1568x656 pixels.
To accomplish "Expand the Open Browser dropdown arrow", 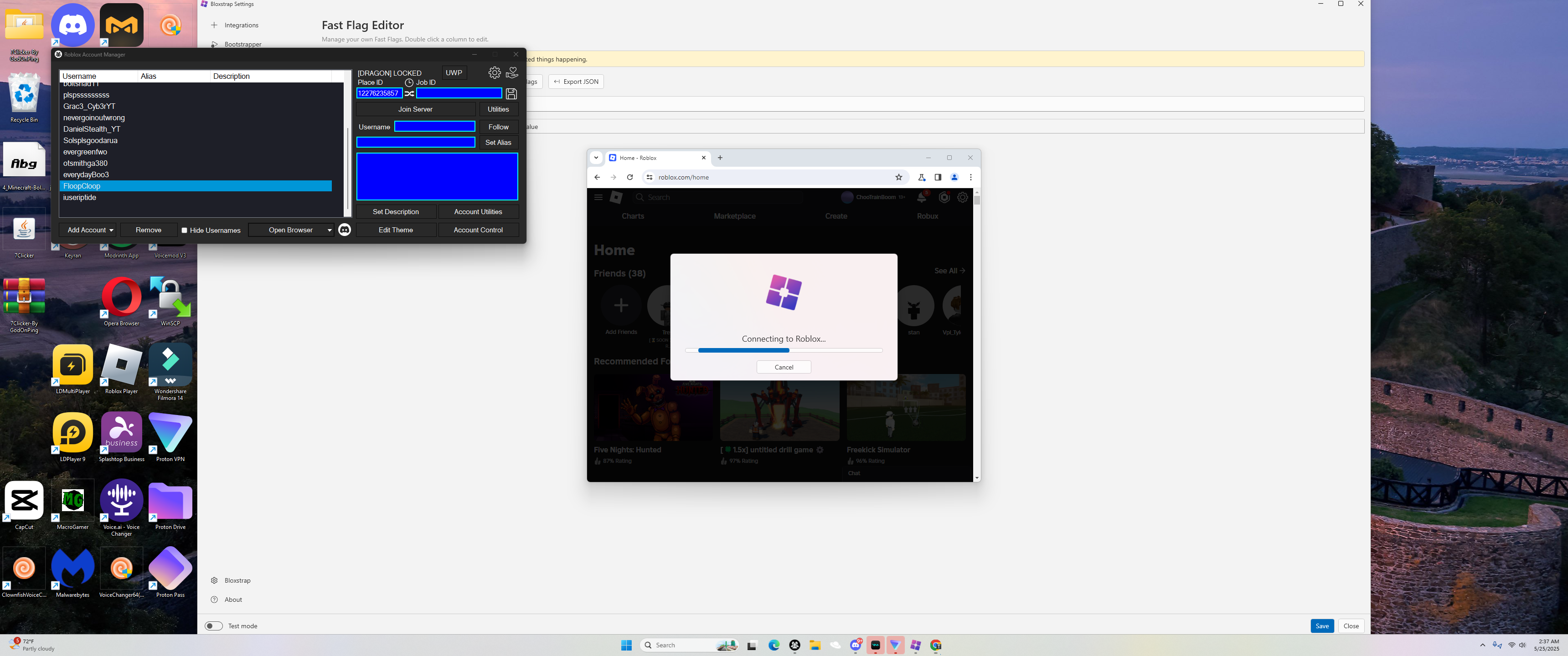I will coord(329,231).
